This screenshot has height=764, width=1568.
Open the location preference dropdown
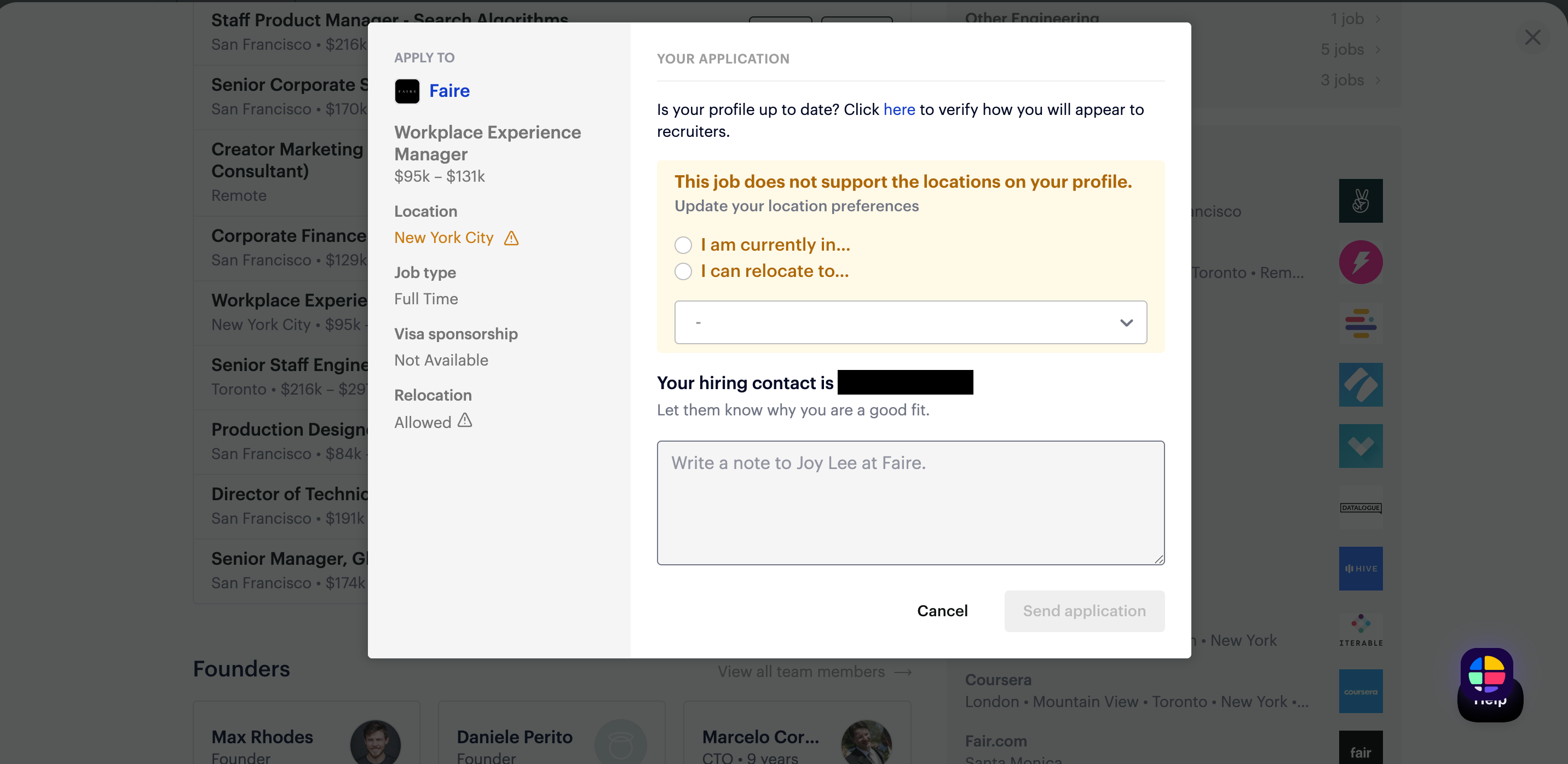tap(910, 322)
